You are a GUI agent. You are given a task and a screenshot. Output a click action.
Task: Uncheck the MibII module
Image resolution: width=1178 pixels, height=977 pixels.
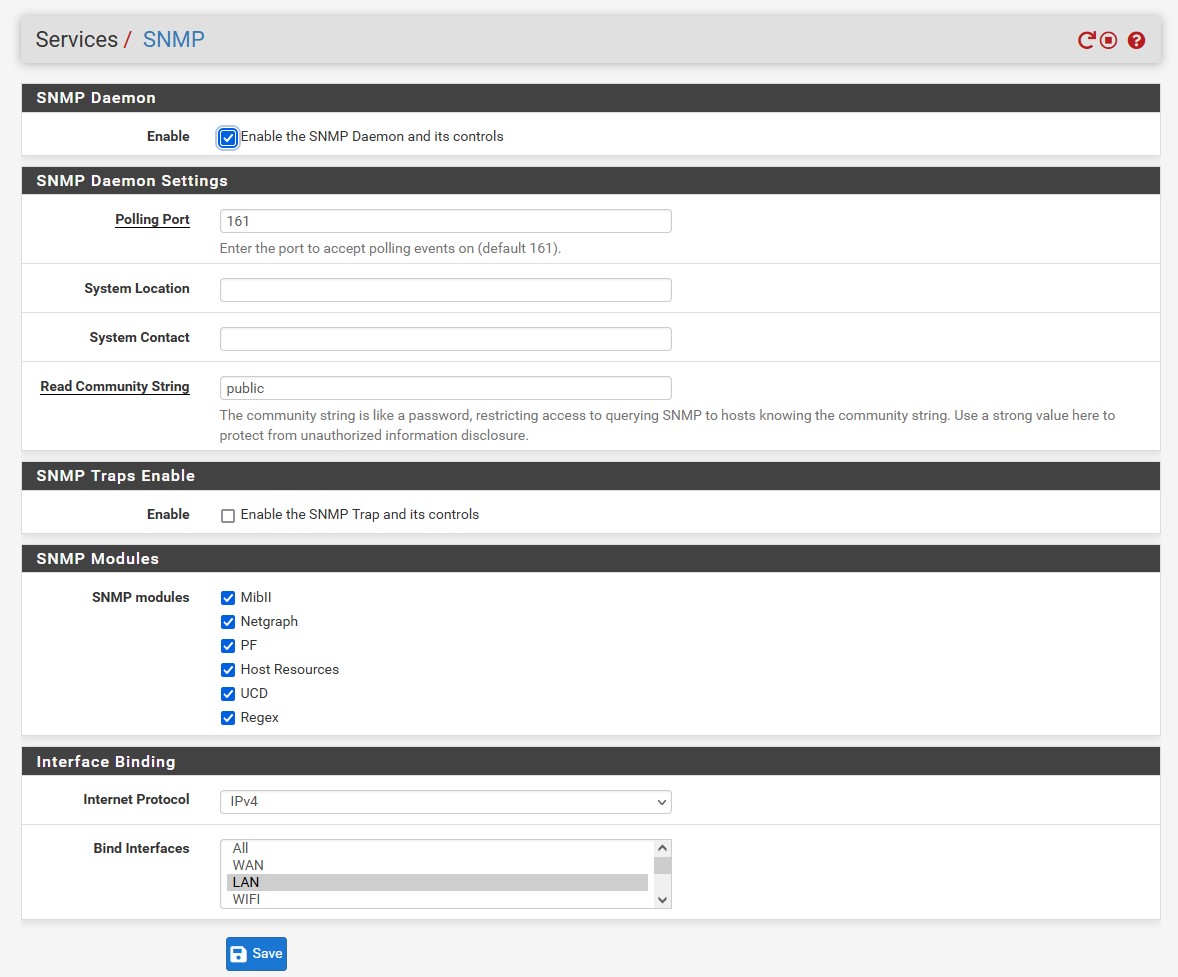click(228, 598)
